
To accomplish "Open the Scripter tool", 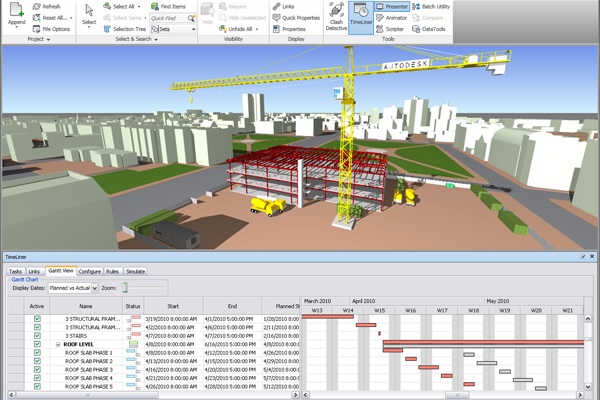I will coord(391,28).
